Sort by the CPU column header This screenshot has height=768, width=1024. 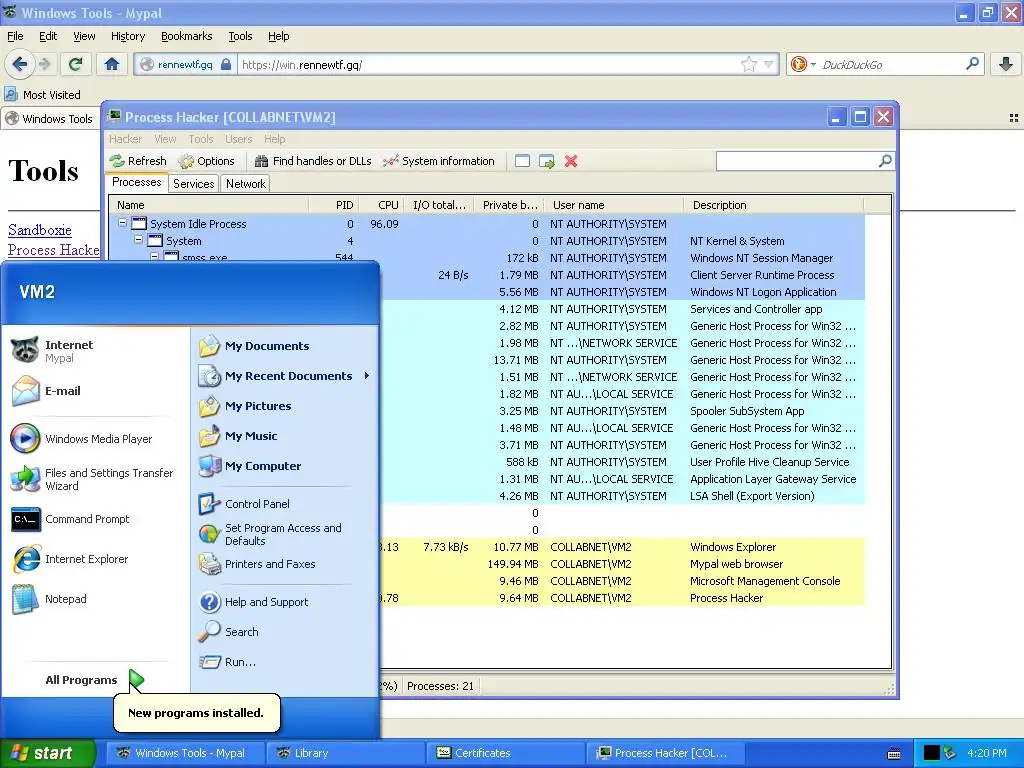click(x=381, y=205)
